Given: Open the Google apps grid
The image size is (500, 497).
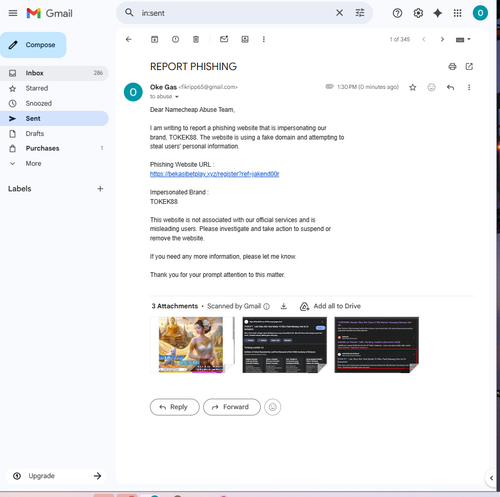Looking at the screenshot, I should (x=458, y=13).
